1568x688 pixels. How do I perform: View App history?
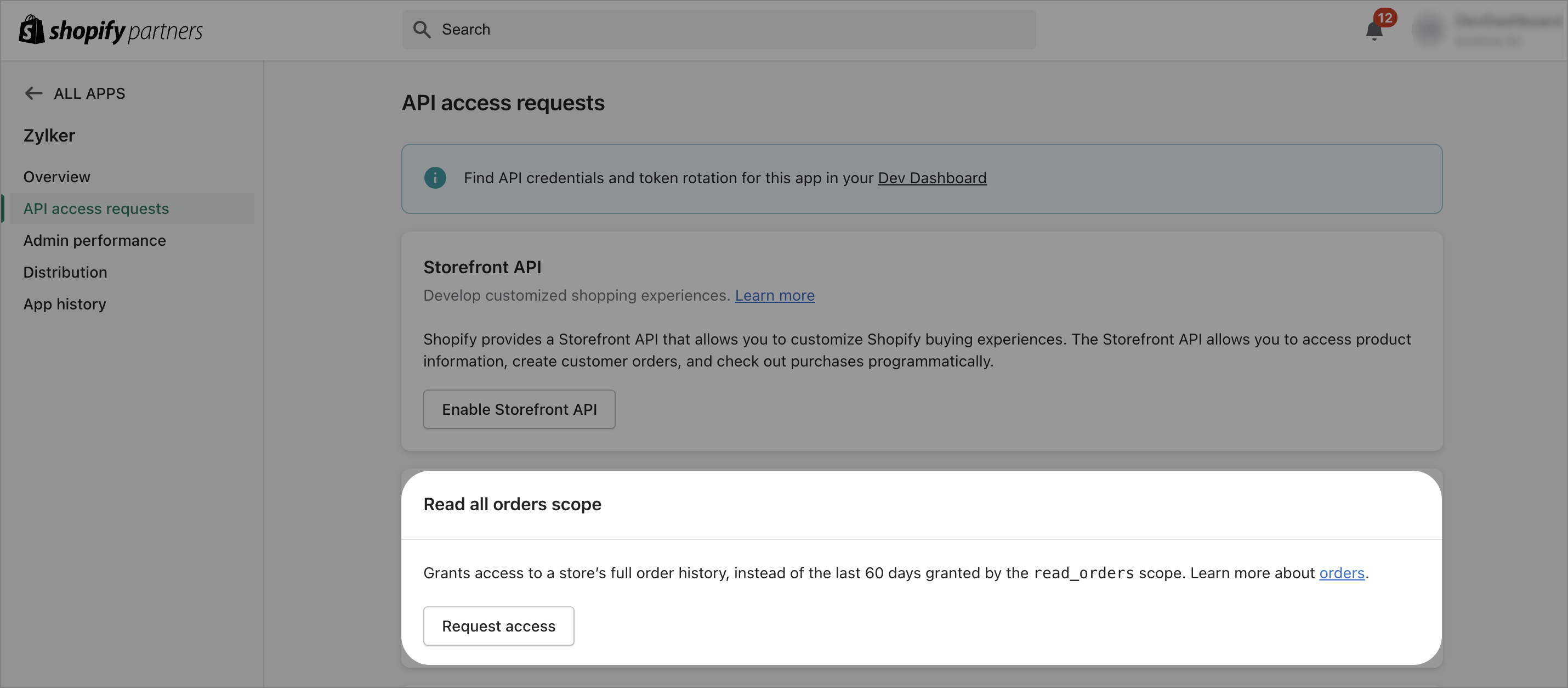[x=65, y=303]
